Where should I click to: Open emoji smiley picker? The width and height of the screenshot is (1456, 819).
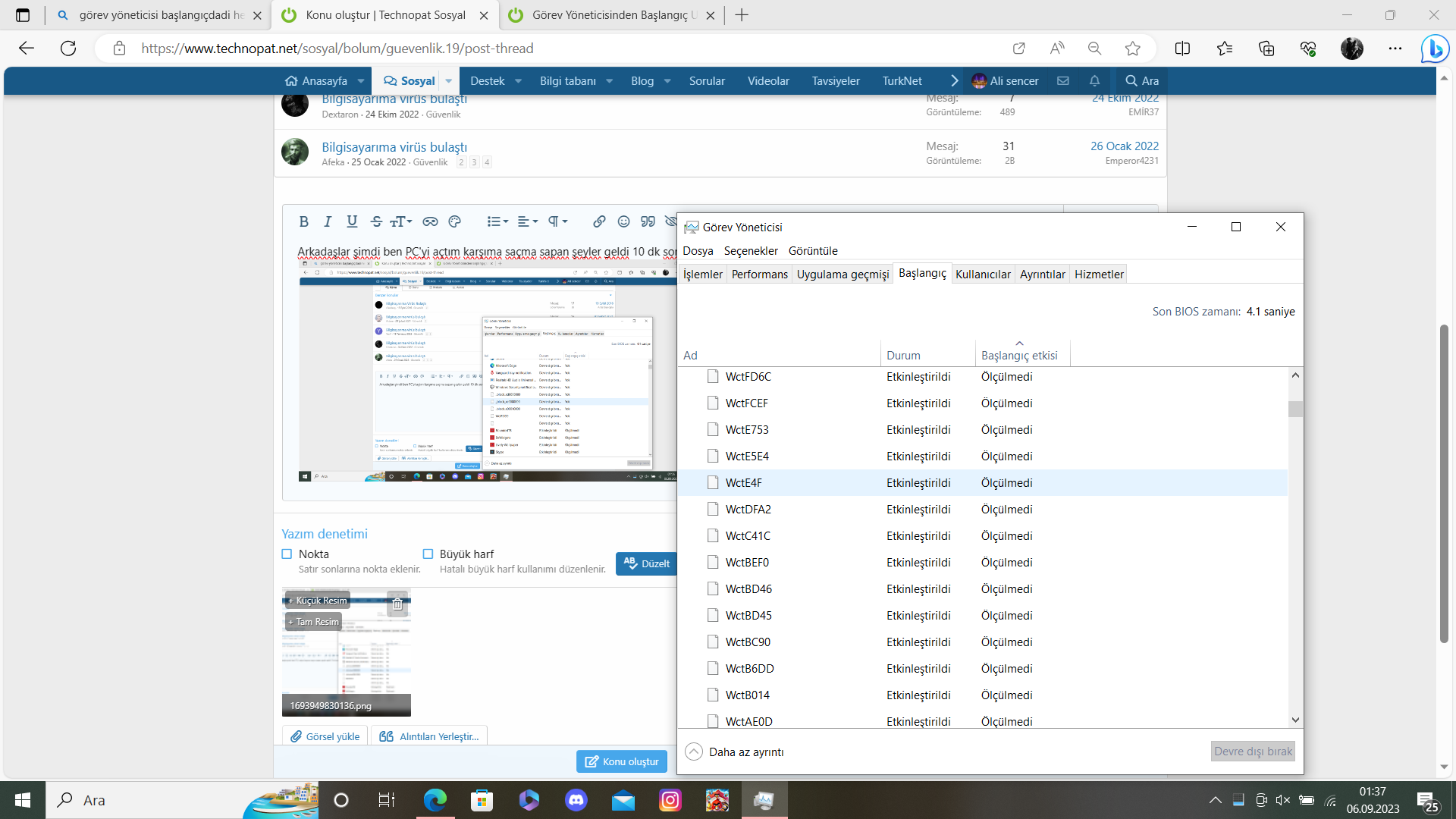[x=623, y=221]
